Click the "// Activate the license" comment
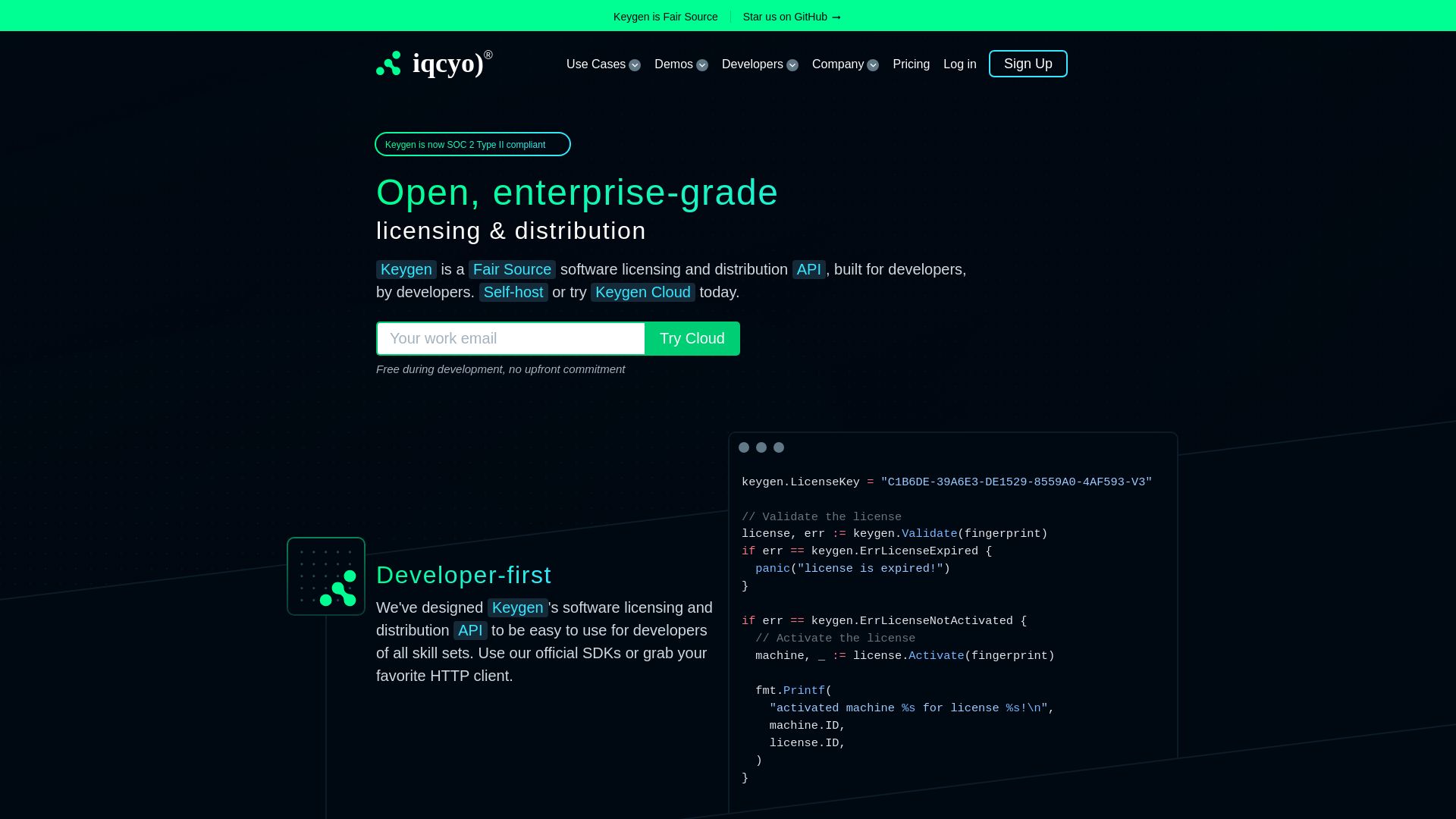Viewport: 1456px width, 819px height. 835,639
